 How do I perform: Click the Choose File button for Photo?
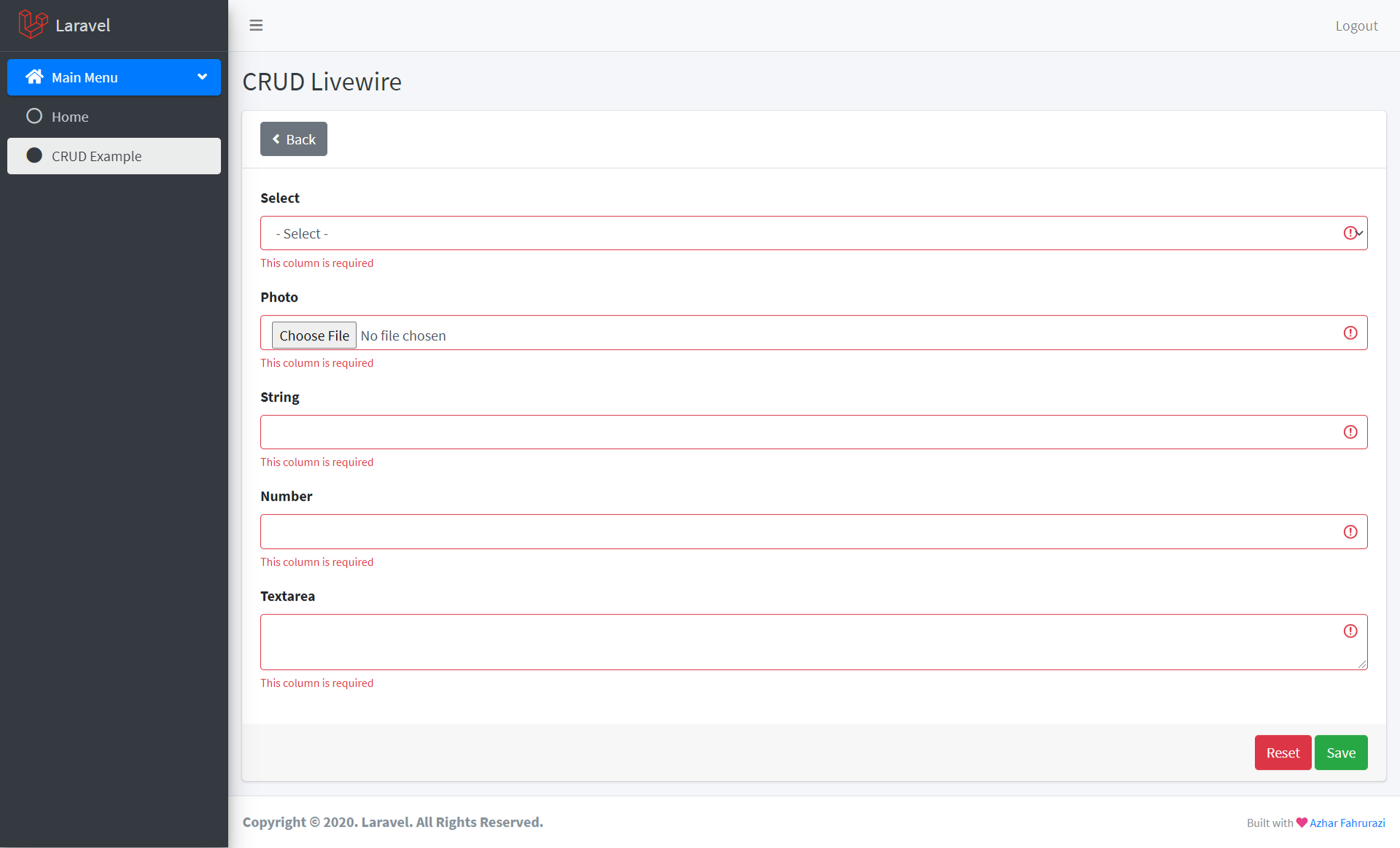[x=313, y=335]
